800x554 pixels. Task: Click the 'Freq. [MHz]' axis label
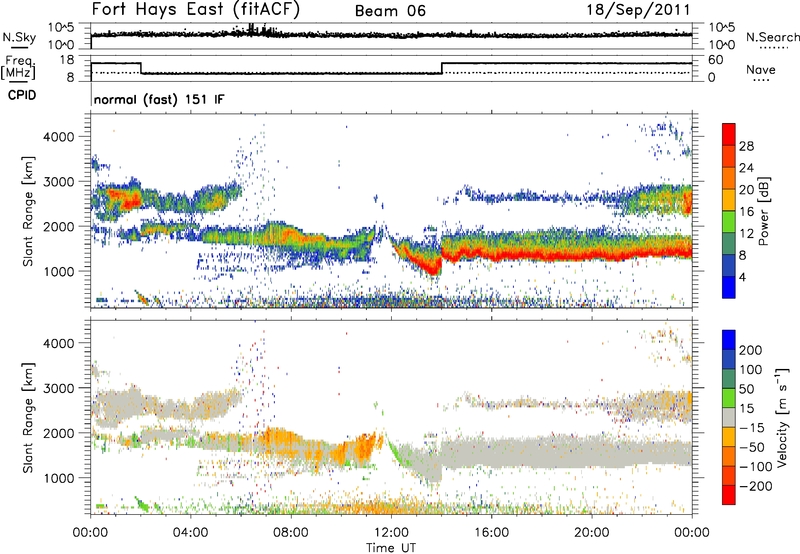18,67
